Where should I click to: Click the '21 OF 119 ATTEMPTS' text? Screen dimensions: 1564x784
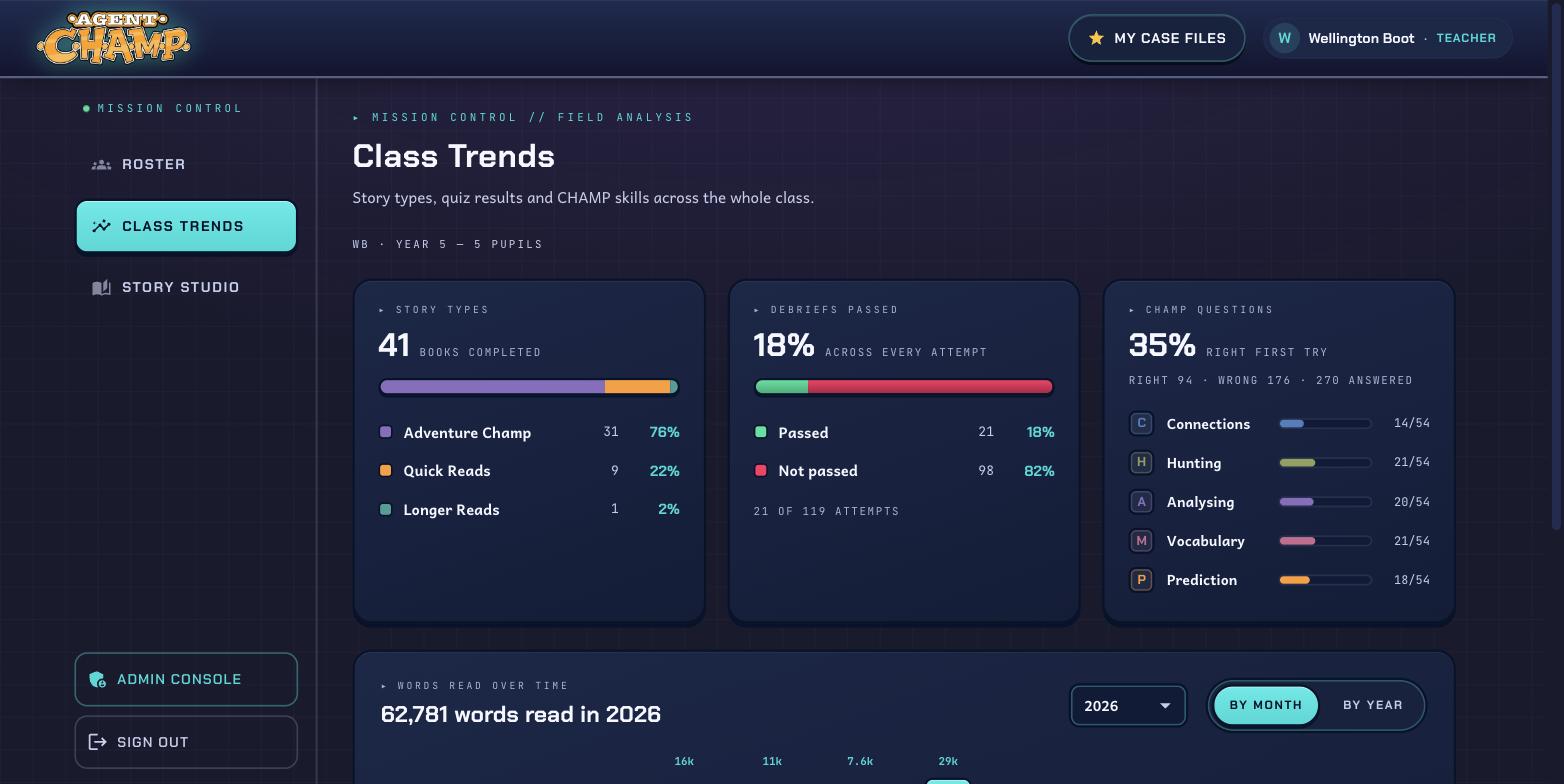pos(826,511)
